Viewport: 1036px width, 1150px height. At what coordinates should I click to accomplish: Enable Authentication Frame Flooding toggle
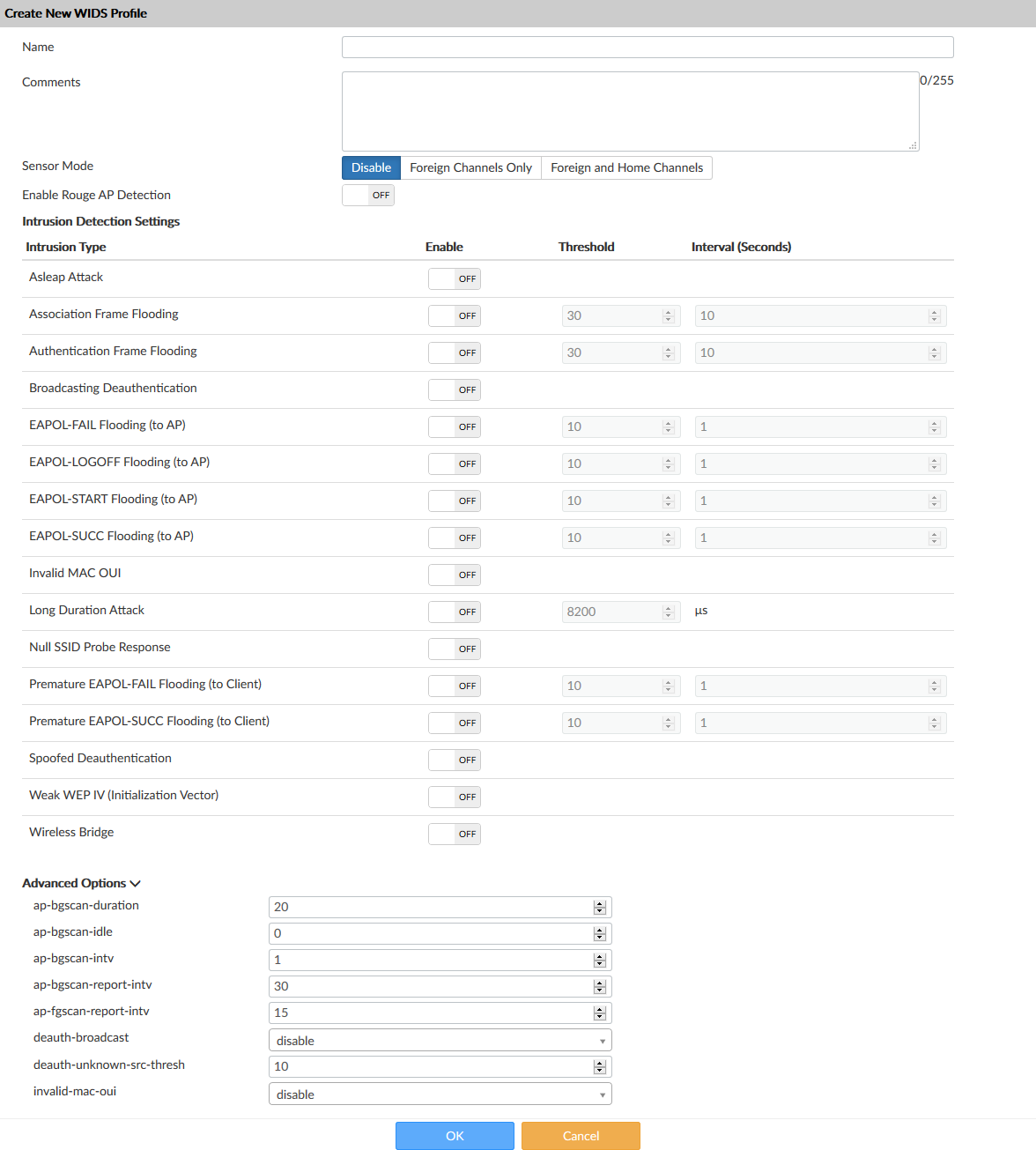pos(455,352)
